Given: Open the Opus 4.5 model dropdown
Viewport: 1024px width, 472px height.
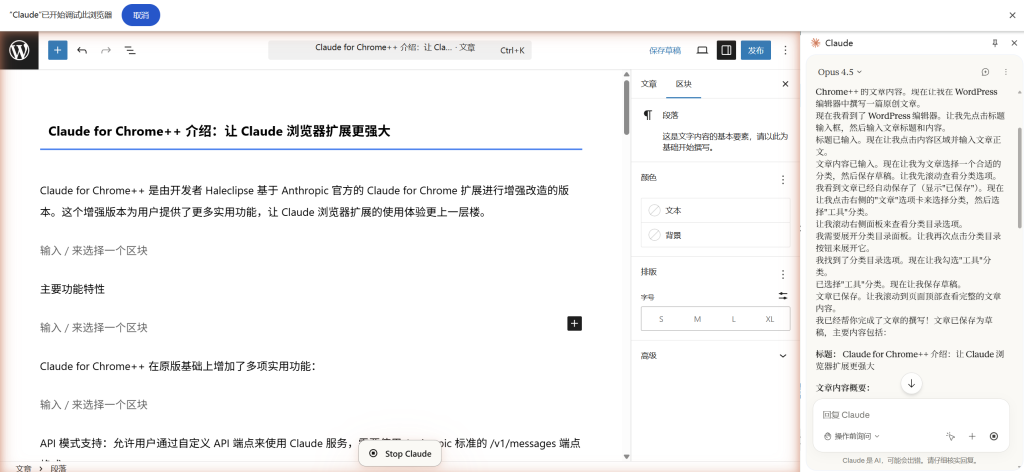Looking at the screenshot, I should [840, 72].
